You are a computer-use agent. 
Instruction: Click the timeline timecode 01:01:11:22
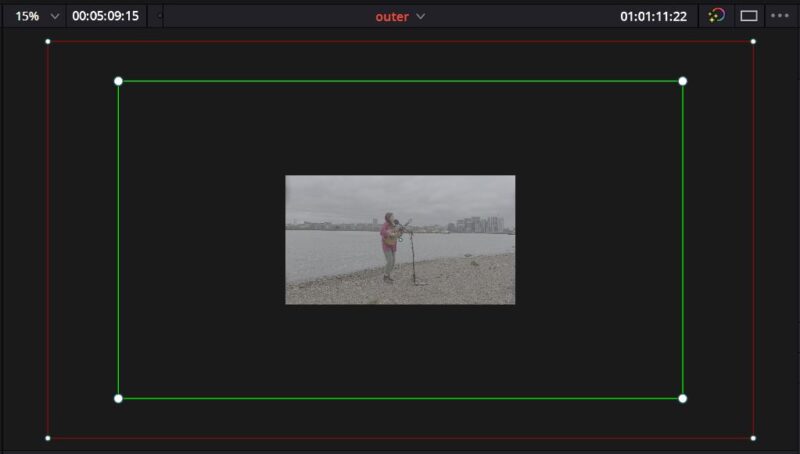[653, 16]
